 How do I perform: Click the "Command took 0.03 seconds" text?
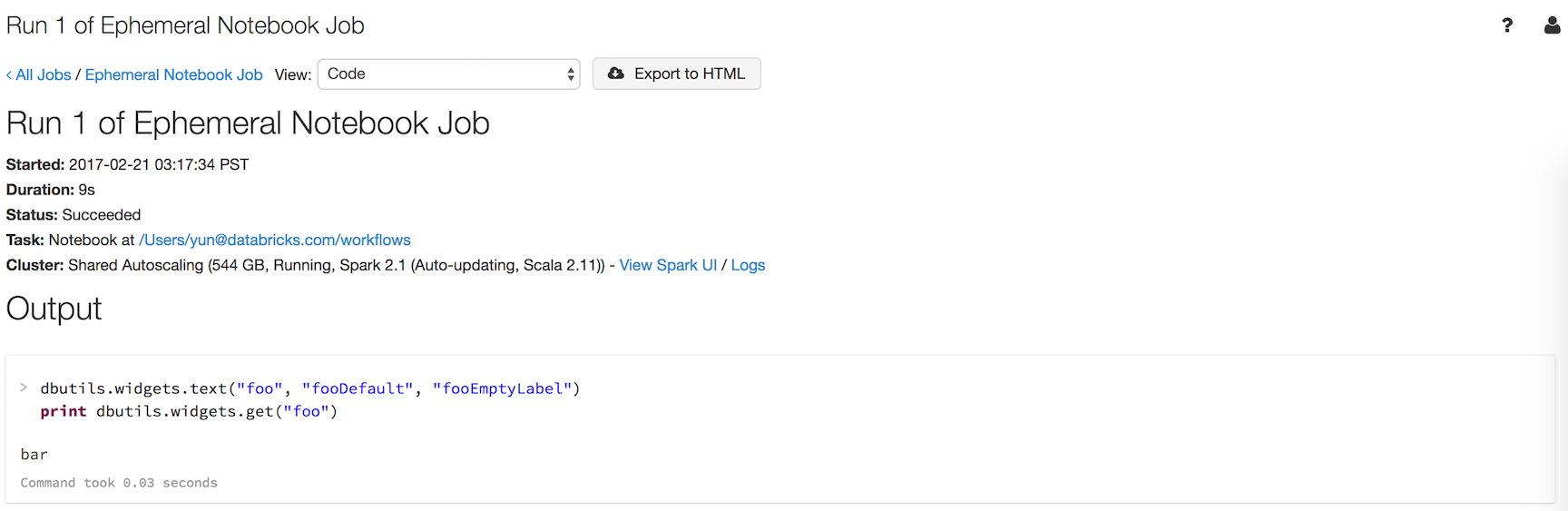[119, 483]
